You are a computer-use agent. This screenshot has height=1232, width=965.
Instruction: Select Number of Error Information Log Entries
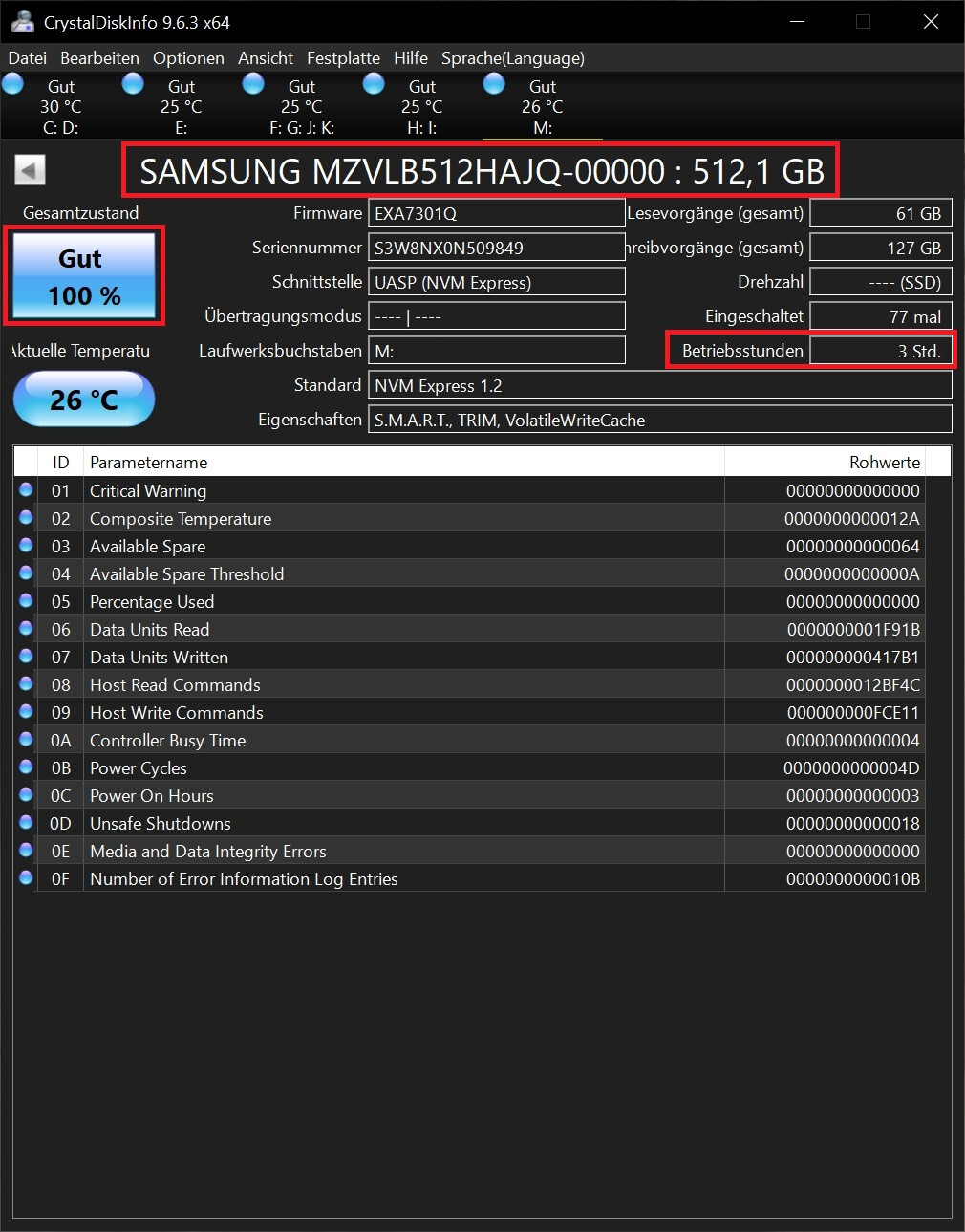(469, 878)
